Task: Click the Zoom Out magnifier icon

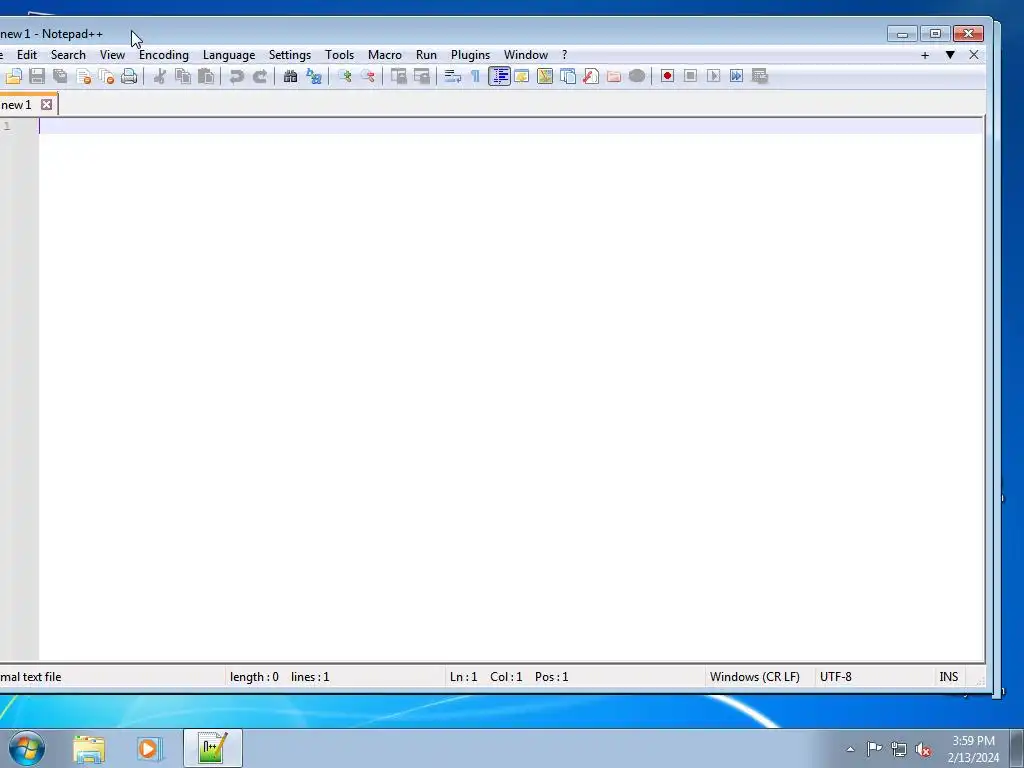Action: pos(368,76)
